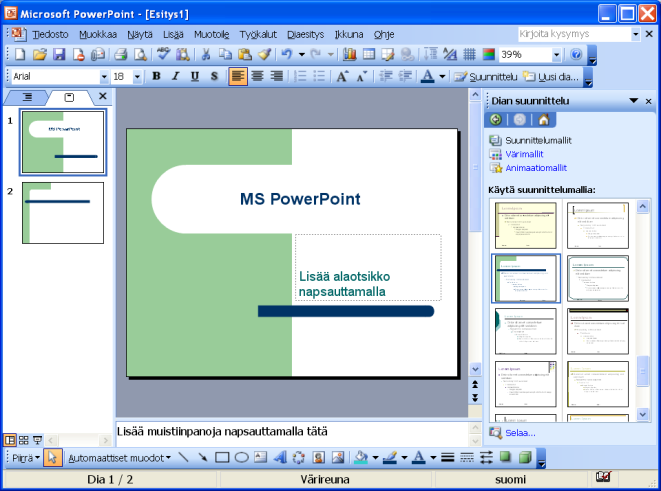Viewport: 661px width, 491px height.
Task: Toggle italic formatting
Action: 176,76
